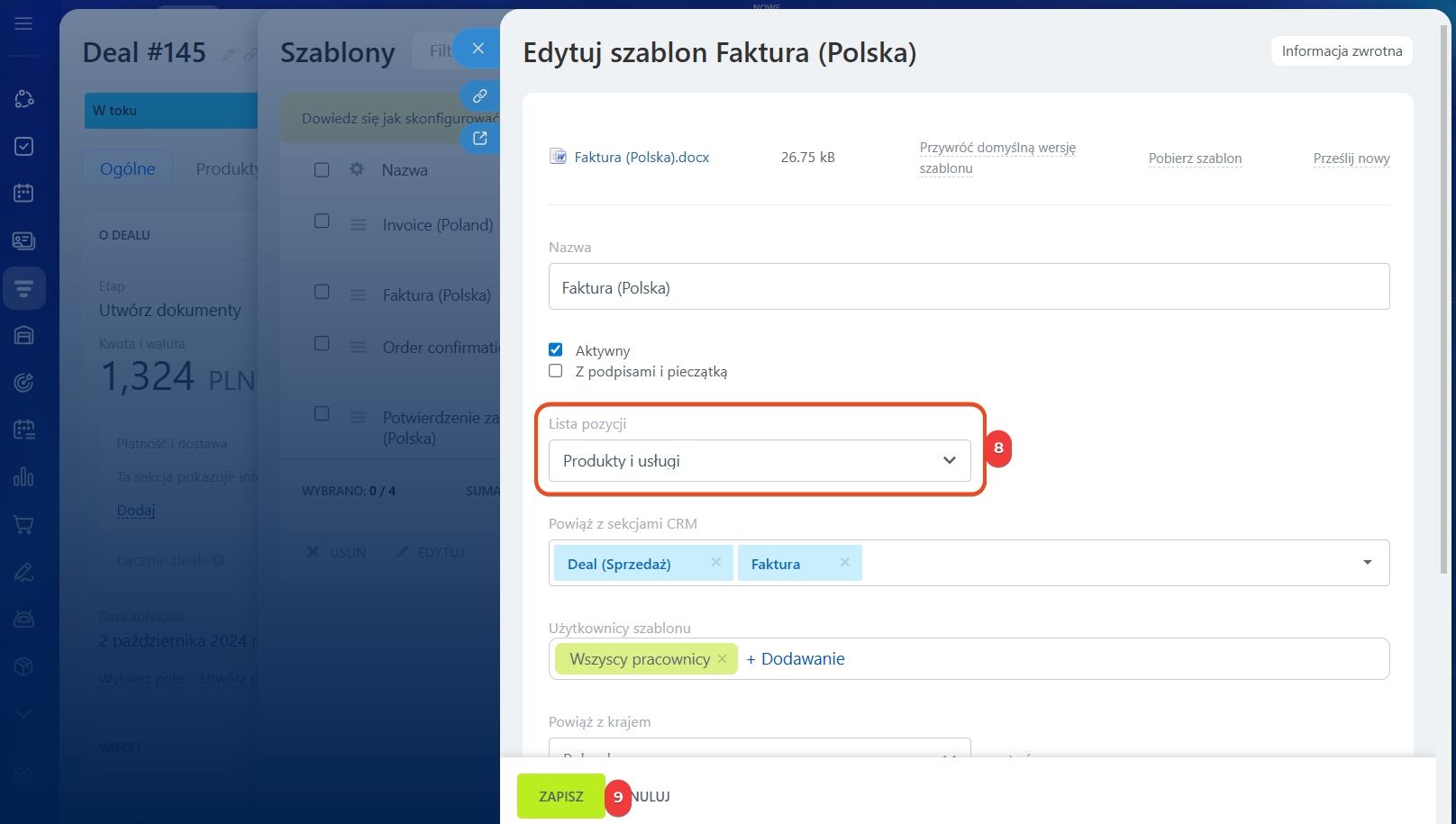Select the W toku stage in the deal
Viewport: 1456px width, 824px height.
pos(171,110)
